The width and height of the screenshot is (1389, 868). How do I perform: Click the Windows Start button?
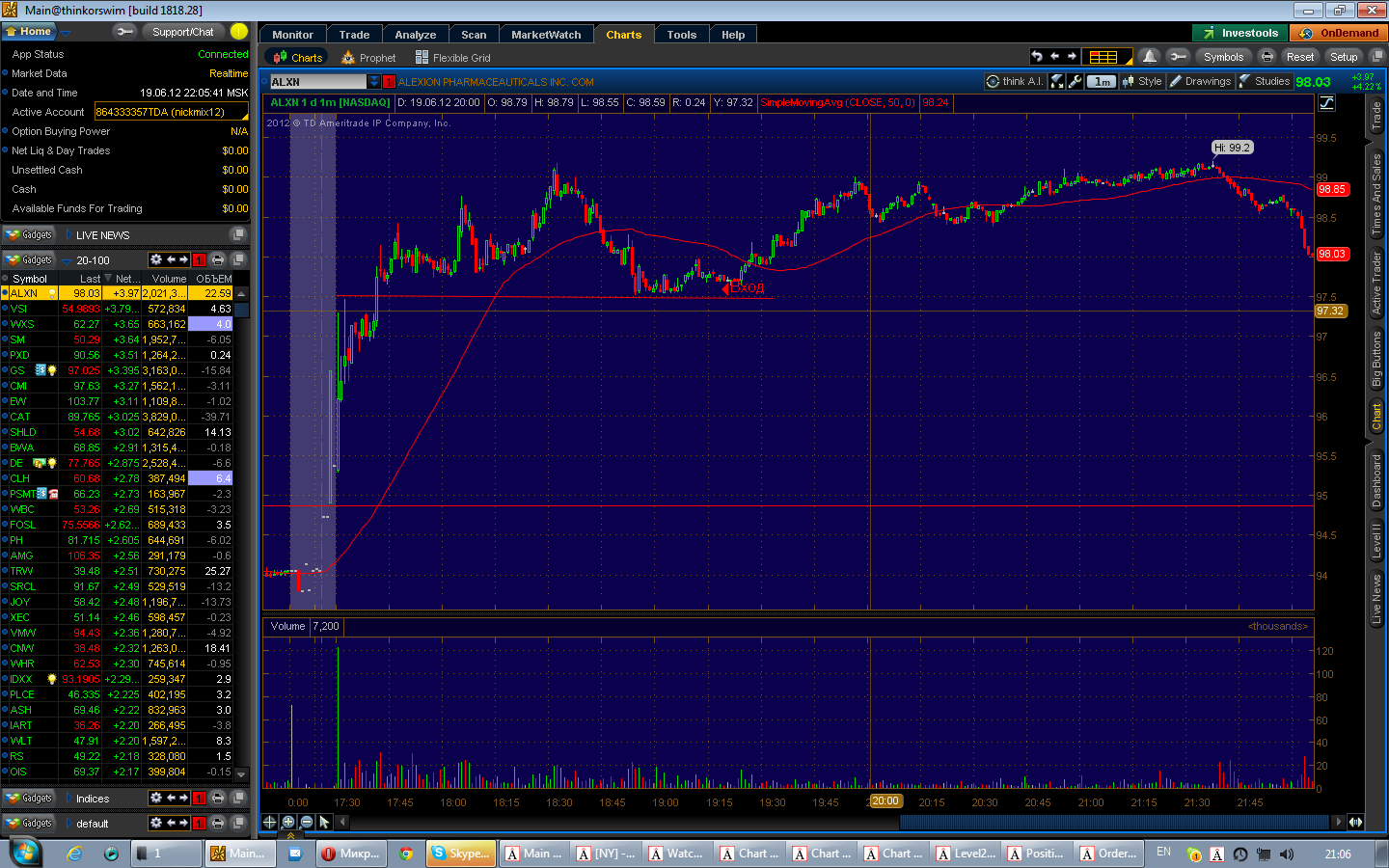point(24,853)
